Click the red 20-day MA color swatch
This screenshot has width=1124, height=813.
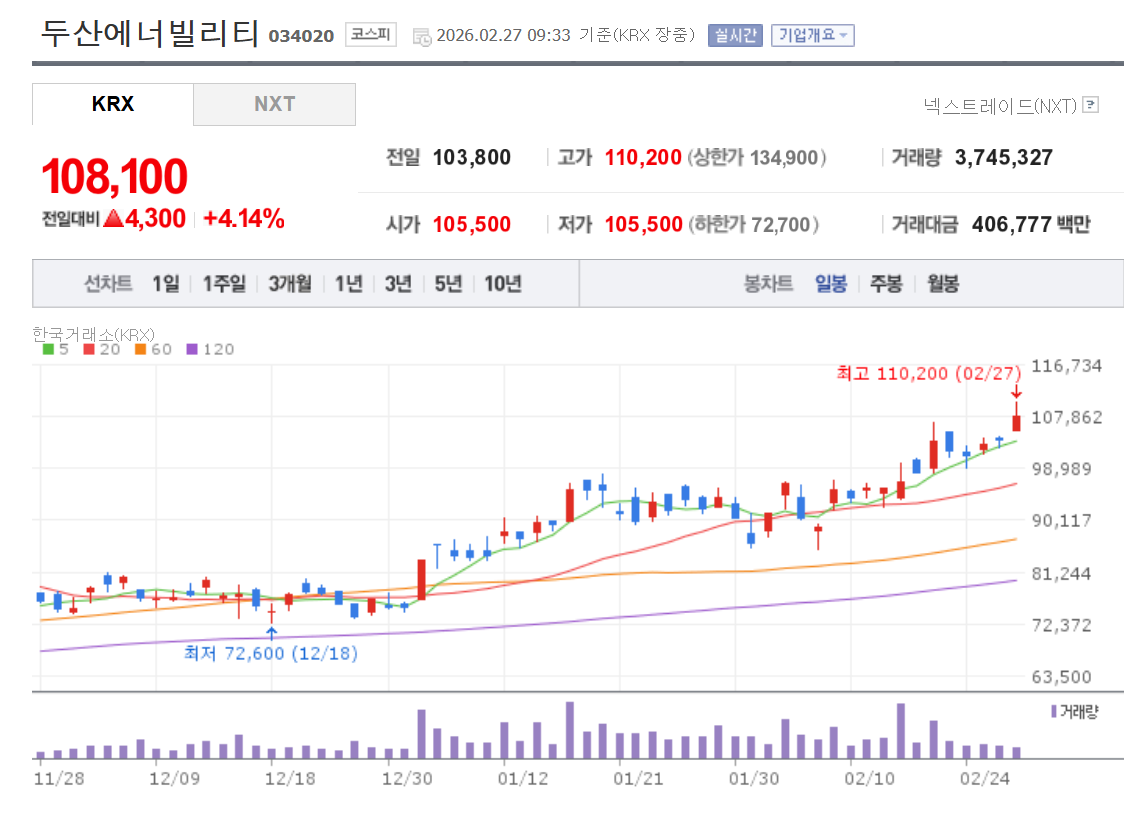[87, 348]
